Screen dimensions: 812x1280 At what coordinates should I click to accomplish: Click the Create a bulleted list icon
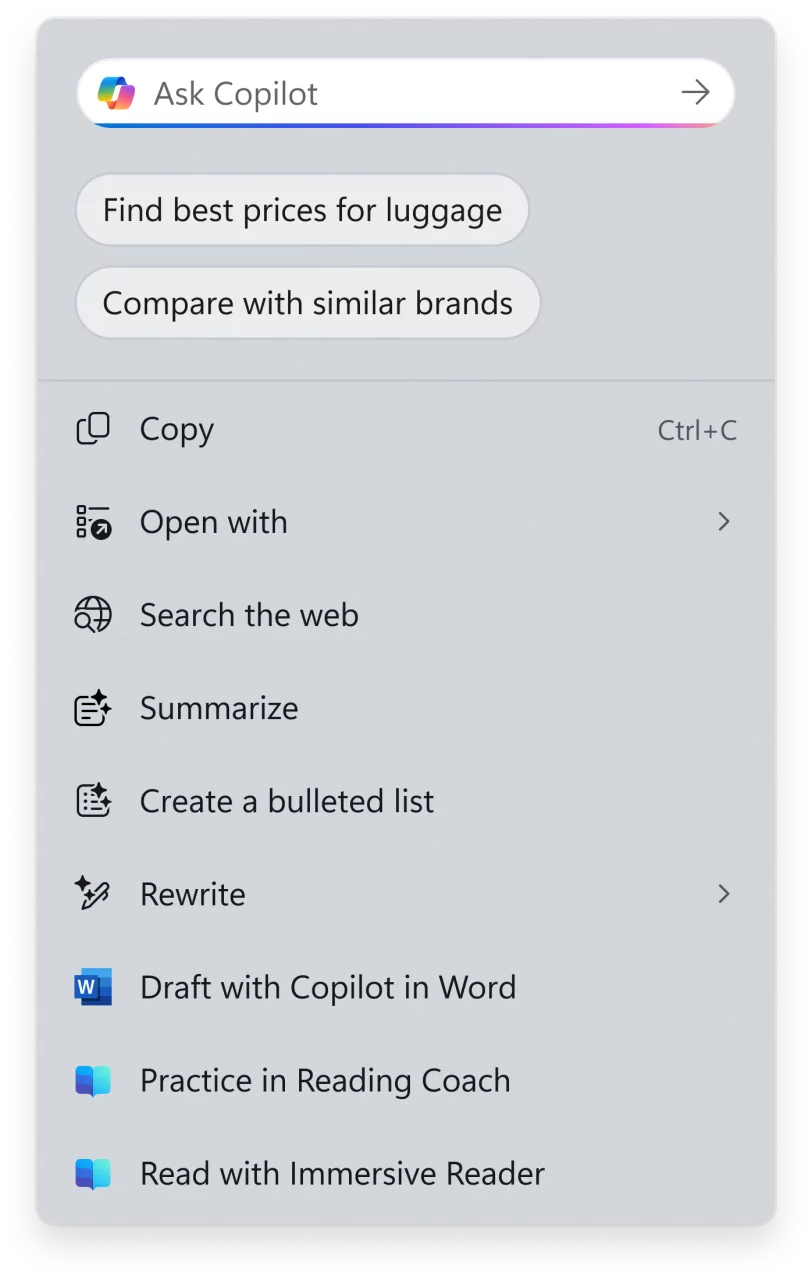tap(93, 801)
